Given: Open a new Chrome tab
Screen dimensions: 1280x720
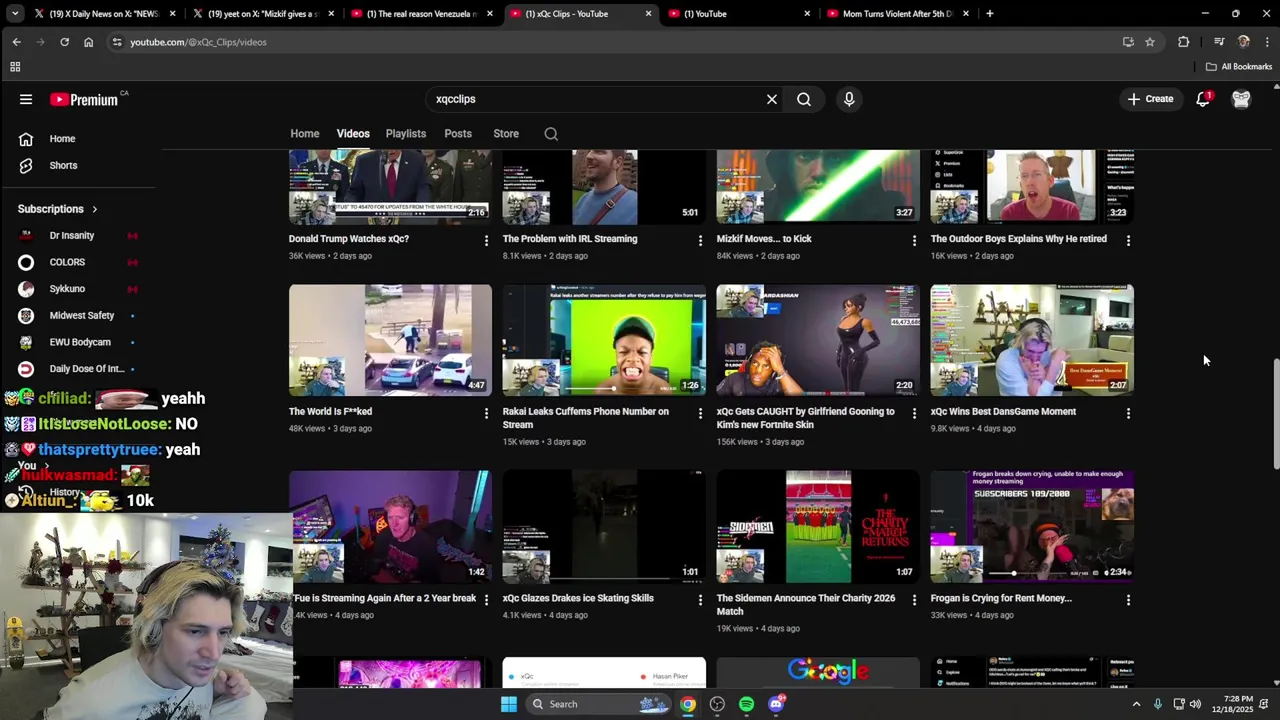Looking at the screenshot, I should (989, 14).
